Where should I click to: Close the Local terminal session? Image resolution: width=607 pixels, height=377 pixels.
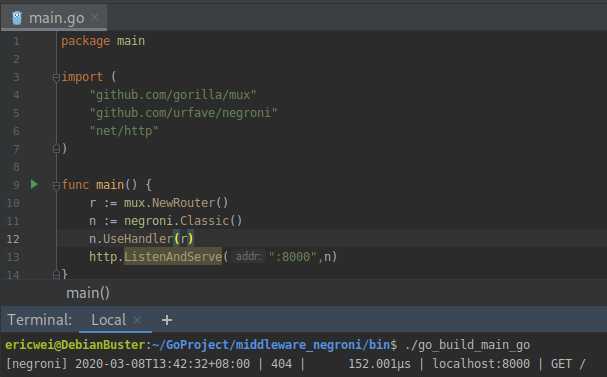tap(137, 320)
